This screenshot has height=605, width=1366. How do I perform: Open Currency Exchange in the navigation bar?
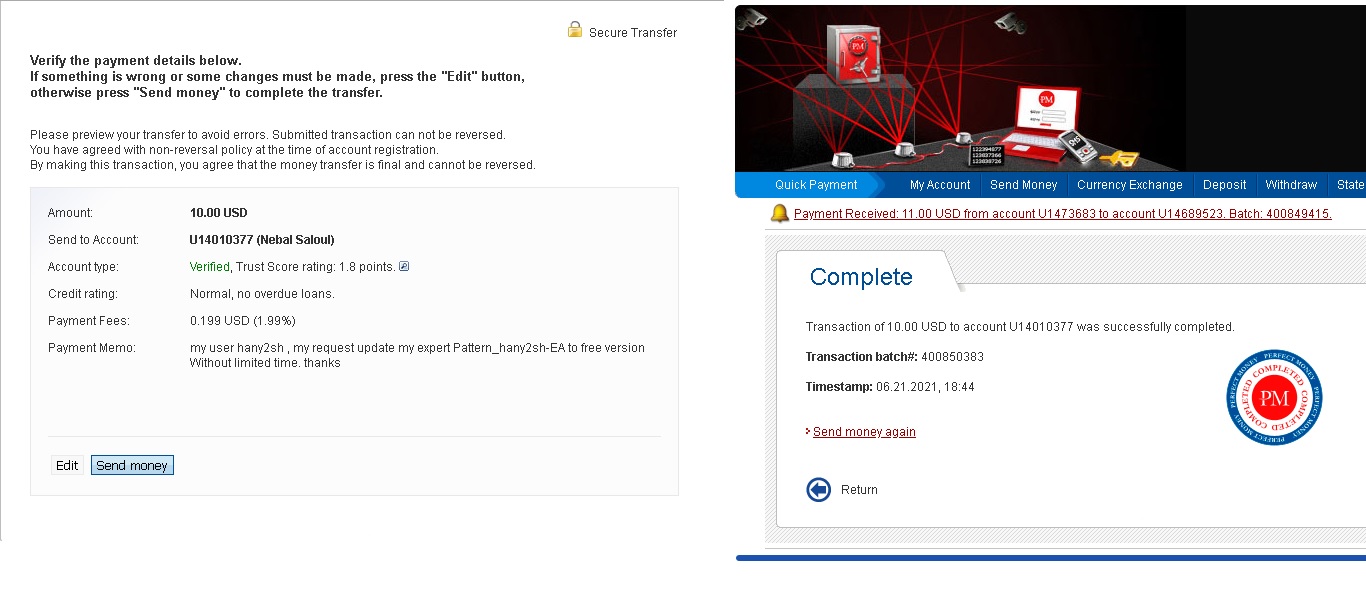coord(1130,185)
